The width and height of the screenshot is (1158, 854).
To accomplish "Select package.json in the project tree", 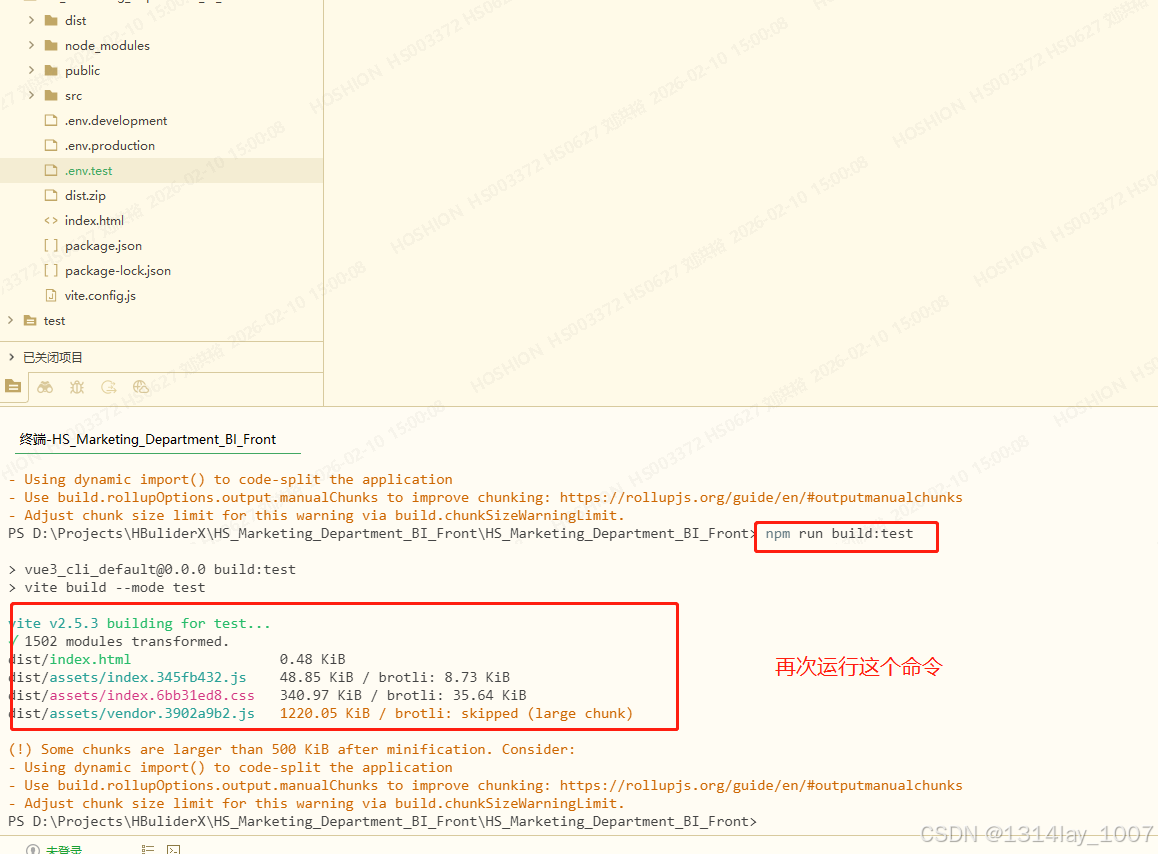I will 103,245.
